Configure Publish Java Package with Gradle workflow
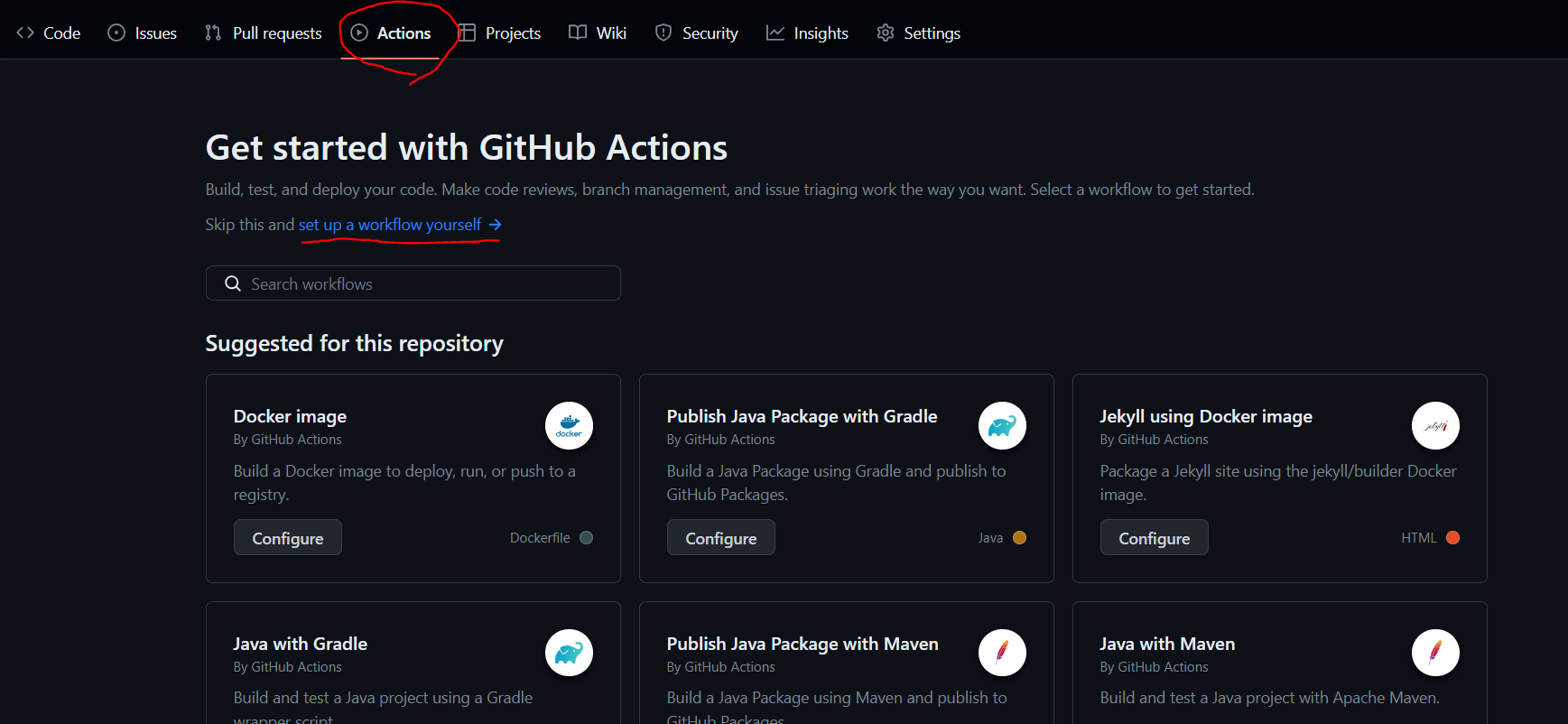 pos(721,538)
